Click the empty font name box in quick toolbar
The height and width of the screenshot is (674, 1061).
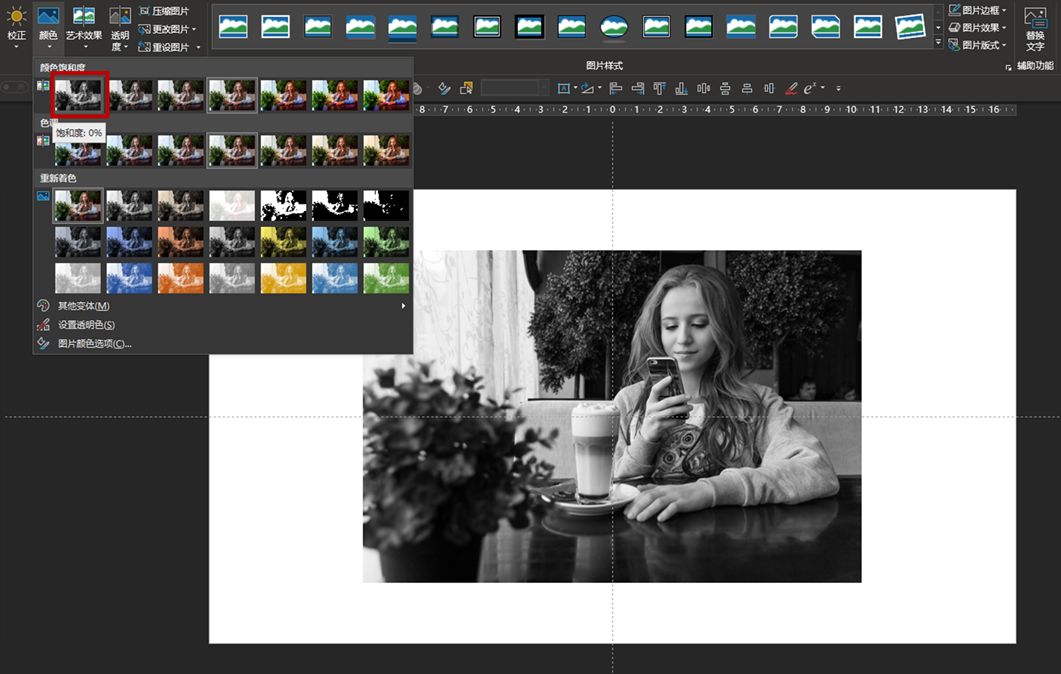click(514, 88)
